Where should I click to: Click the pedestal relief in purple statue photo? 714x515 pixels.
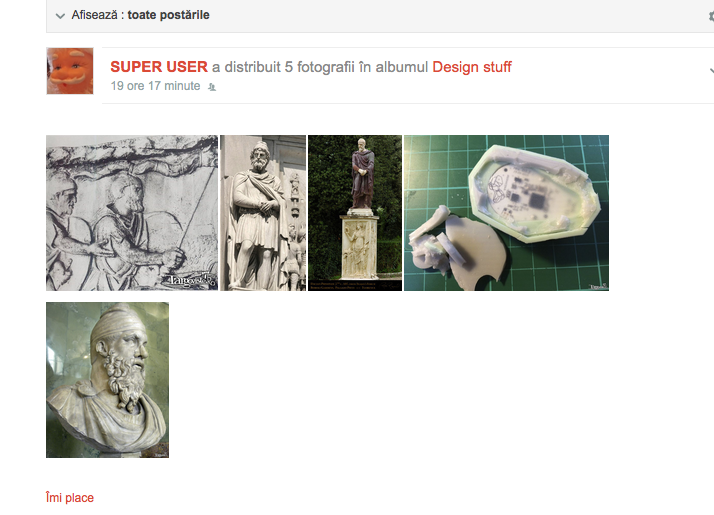359,247
